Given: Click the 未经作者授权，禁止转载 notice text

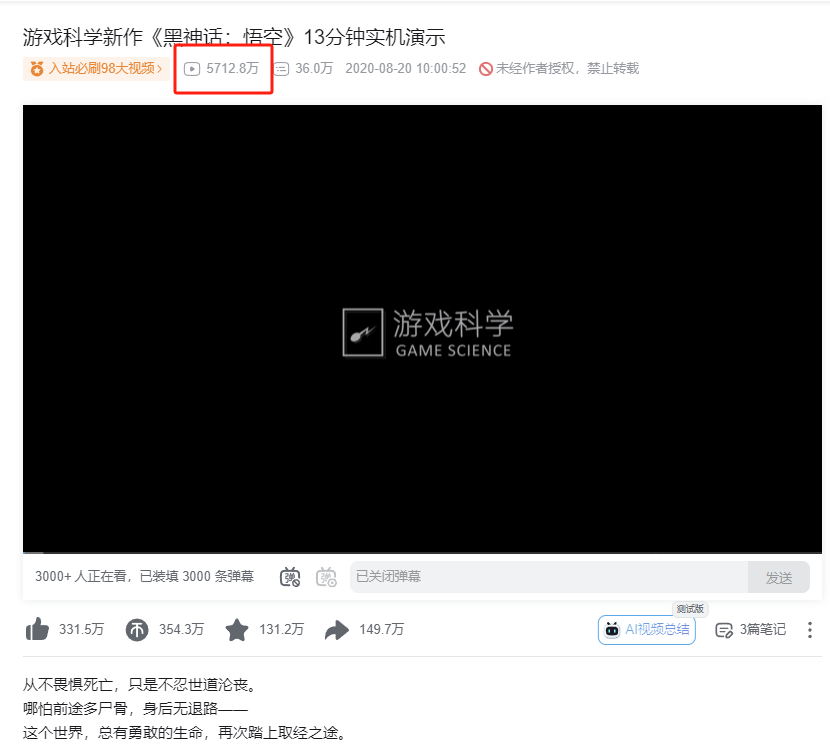Looking at the screenshot, I should 567,68.
